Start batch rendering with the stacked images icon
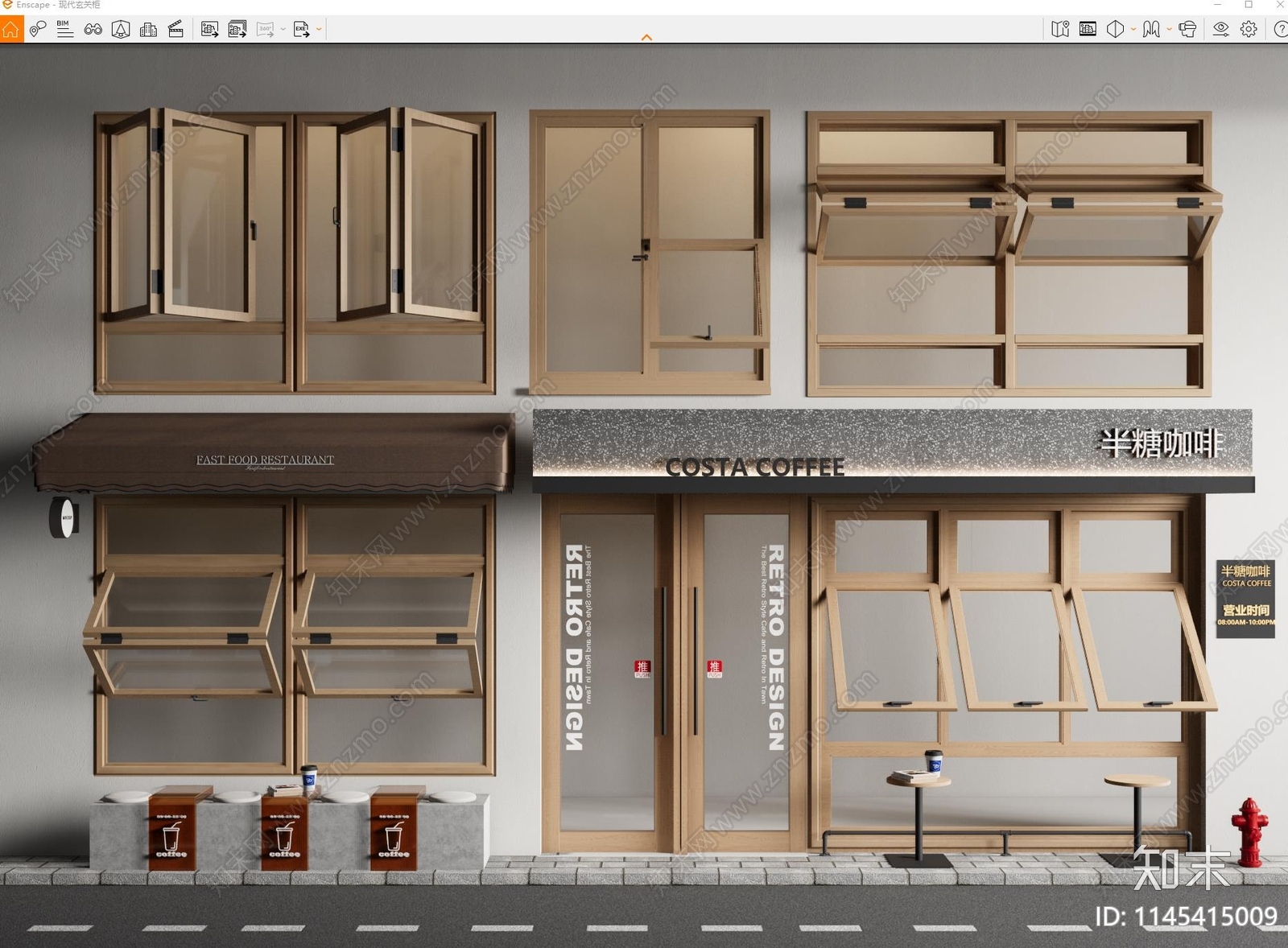1288x948 pixels. [237, 30]
